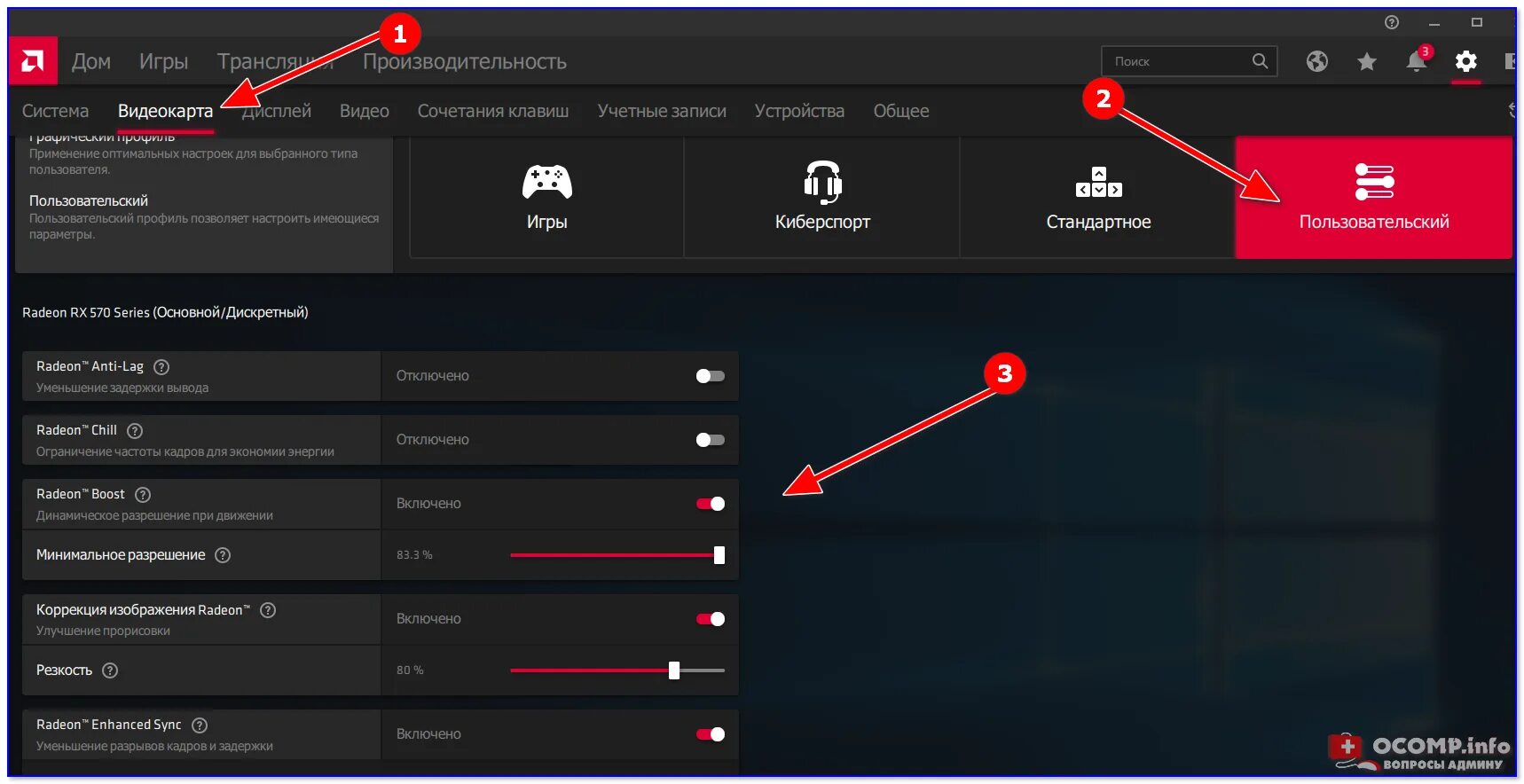
Task: Select the Пользовательский profile tile
Action: (1374, 198)
